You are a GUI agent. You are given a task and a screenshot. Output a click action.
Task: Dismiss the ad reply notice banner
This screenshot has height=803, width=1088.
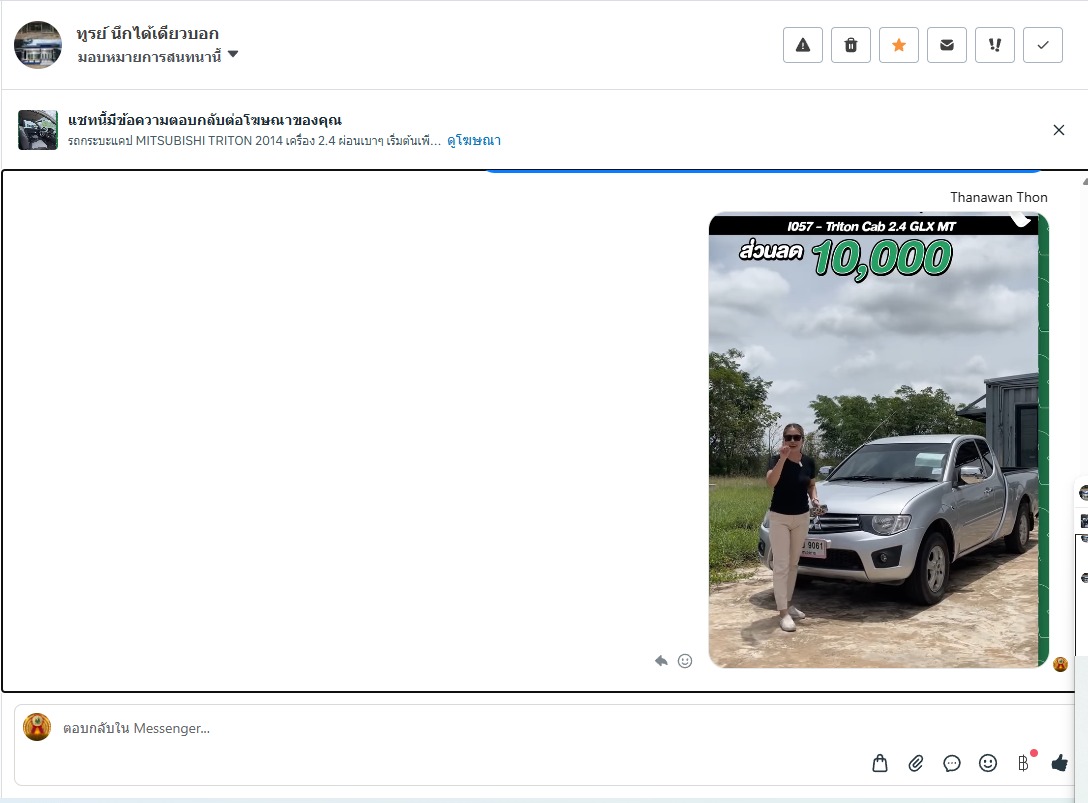[x=1059, y=130]
